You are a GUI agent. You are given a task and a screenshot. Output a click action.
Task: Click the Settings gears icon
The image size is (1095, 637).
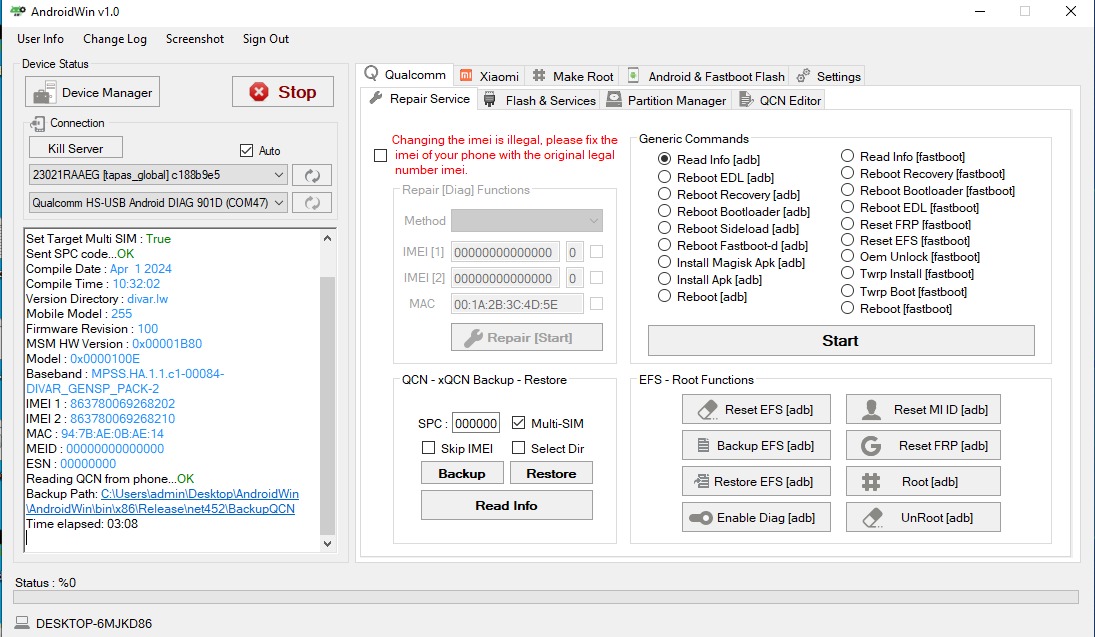(804, 75)
